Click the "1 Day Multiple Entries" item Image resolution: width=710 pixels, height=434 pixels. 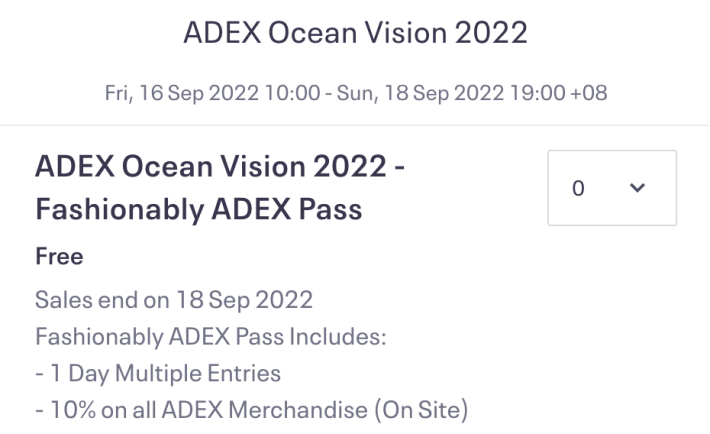point(165,373)
